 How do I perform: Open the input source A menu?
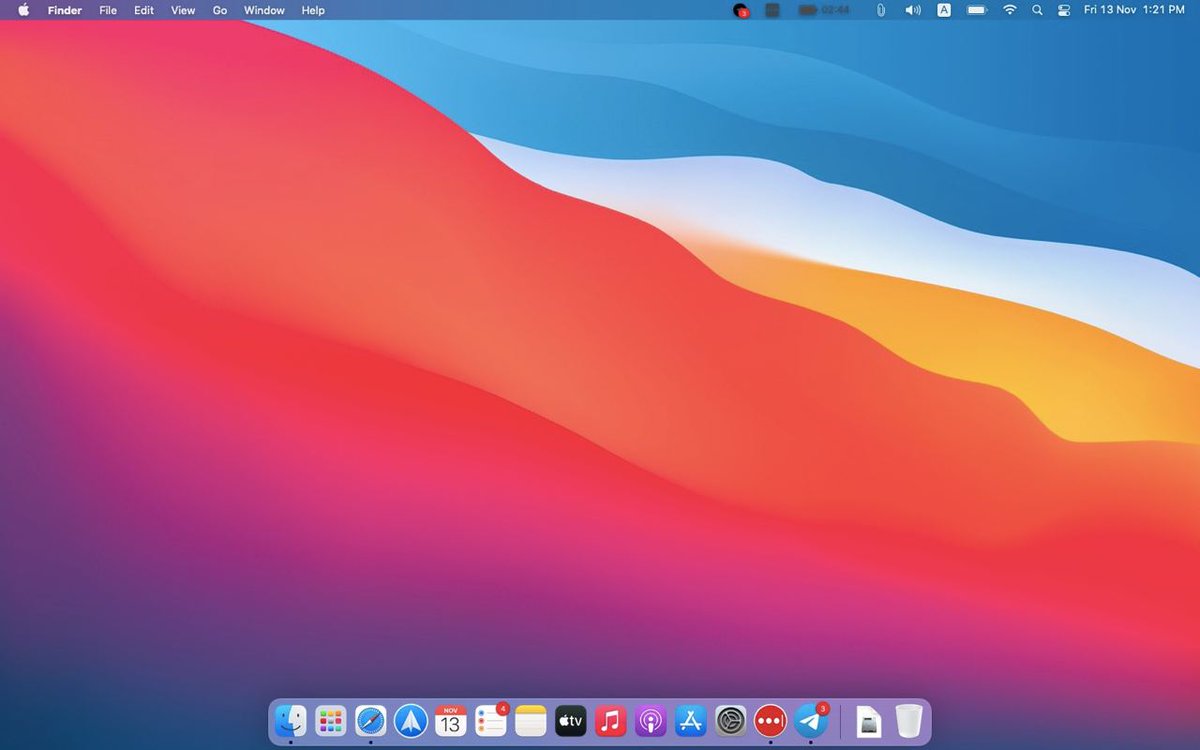(944, 10)
